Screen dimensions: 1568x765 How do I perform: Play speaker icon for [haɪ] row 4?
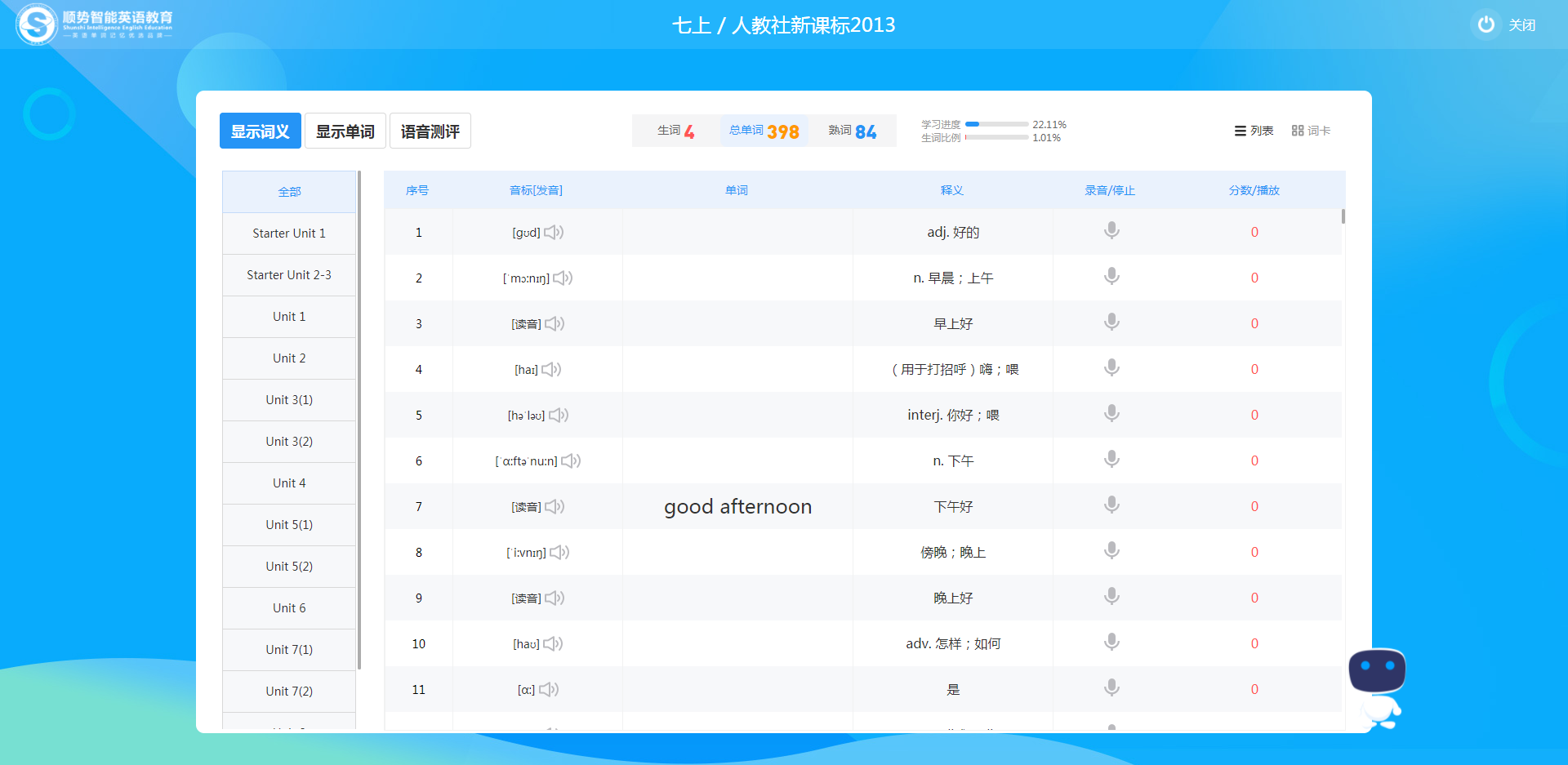click(x=551, y=370)
